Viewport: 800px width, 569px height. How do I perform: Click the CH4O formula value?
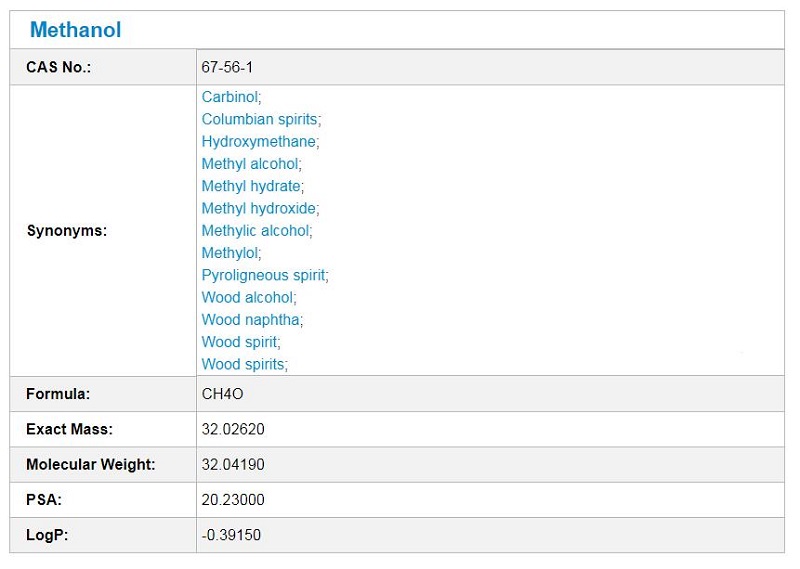click(x=222, y=394)
